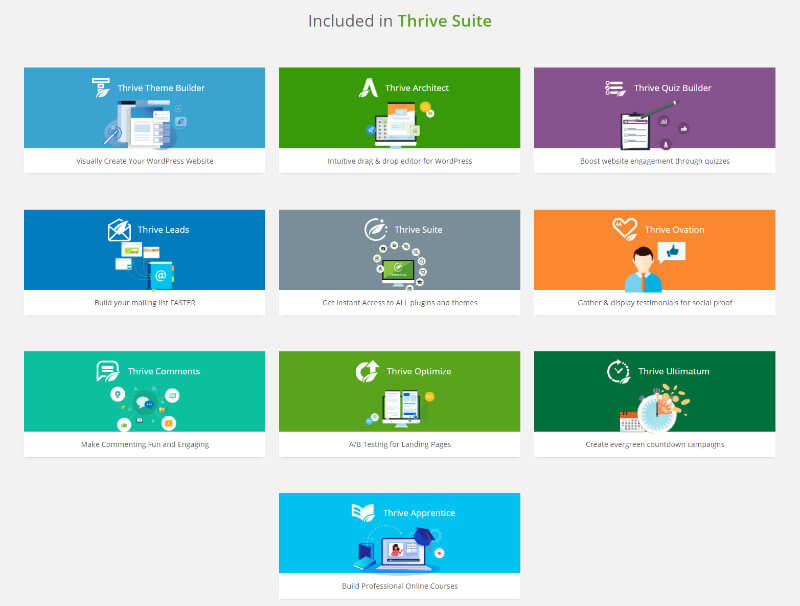Image resolution: width=800 pixels, height=606 pixels.
Task: Click 'Make Commenting Fun and Engaging' caption
Action: pyautogui.click(x=145, y=444)
